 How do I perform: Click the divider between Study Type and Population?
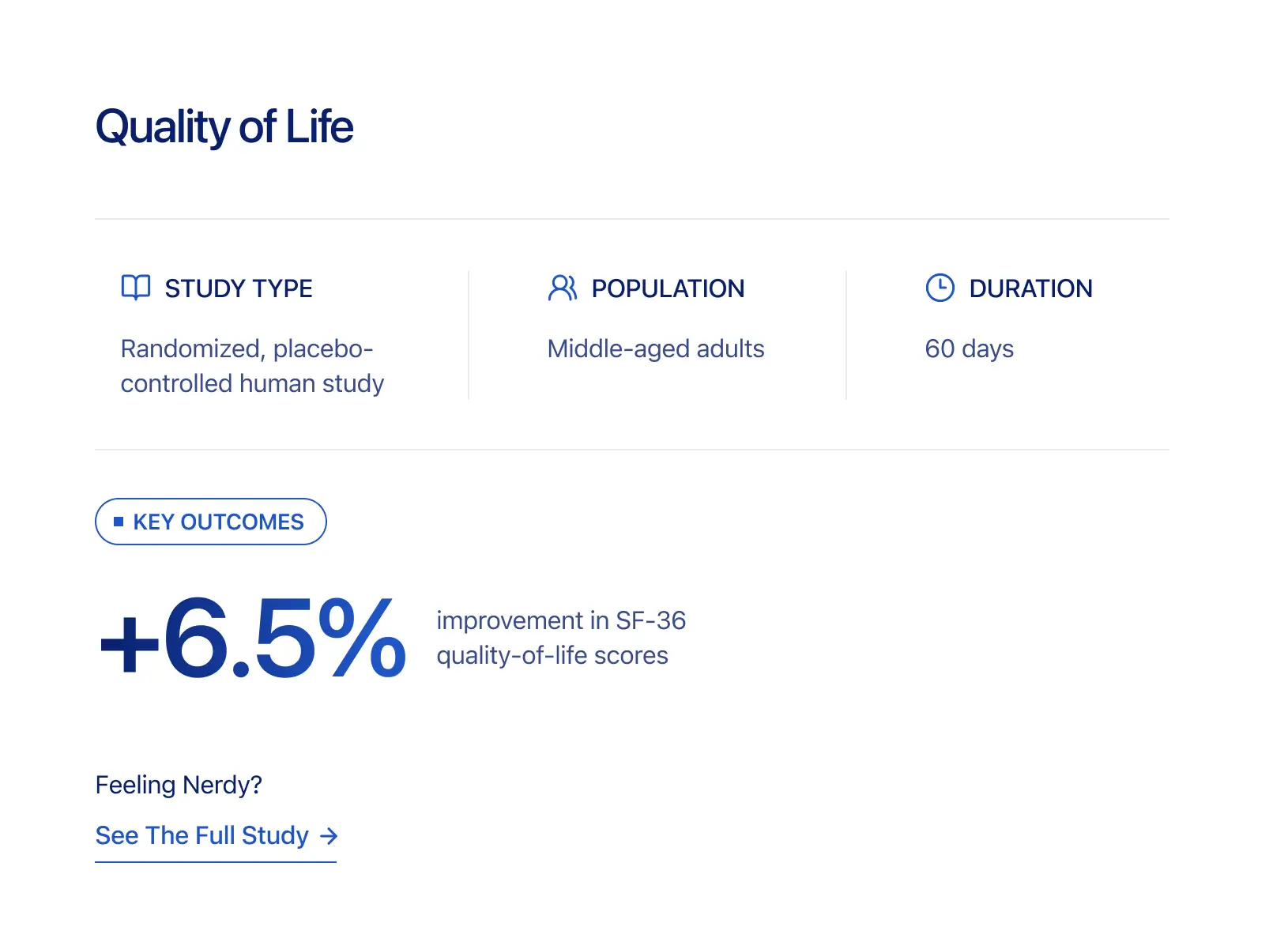coord(469,335)
